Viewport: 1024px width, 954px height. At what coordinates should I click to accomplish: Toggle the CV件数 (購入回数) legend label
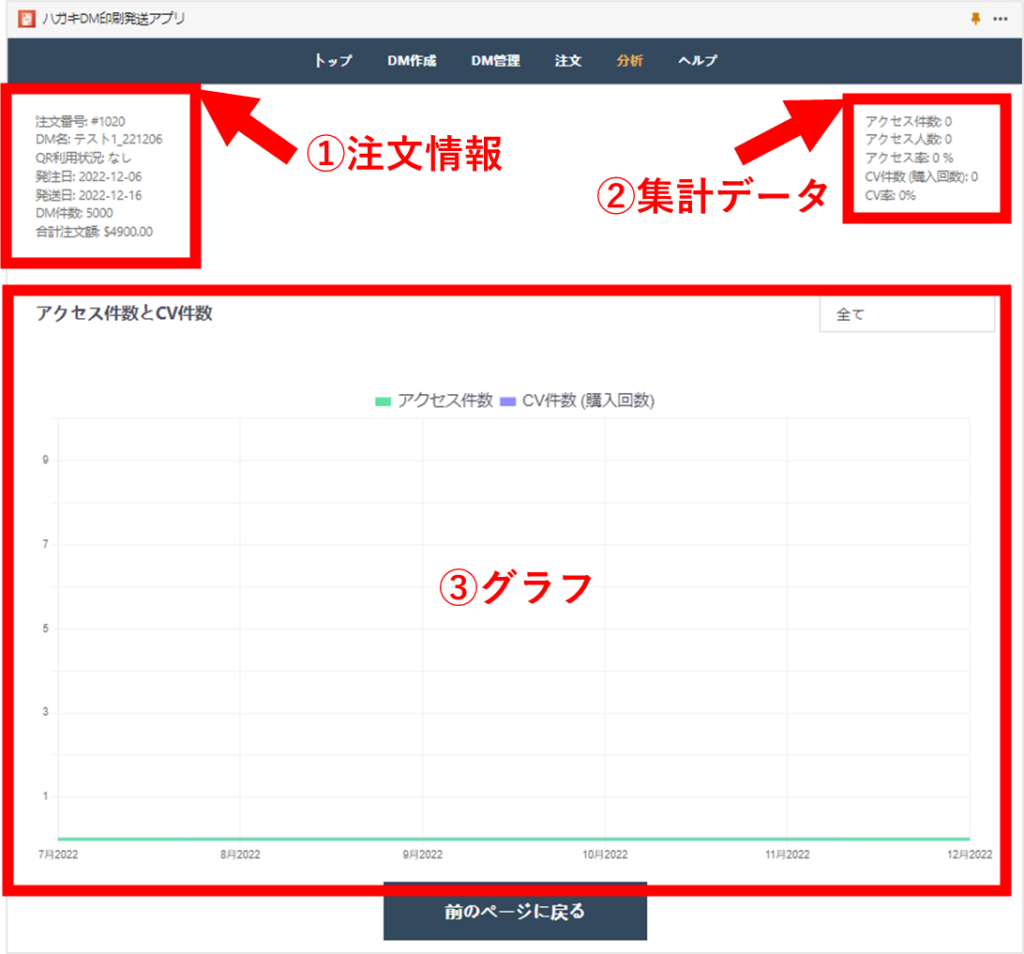(x=588, y=401)
